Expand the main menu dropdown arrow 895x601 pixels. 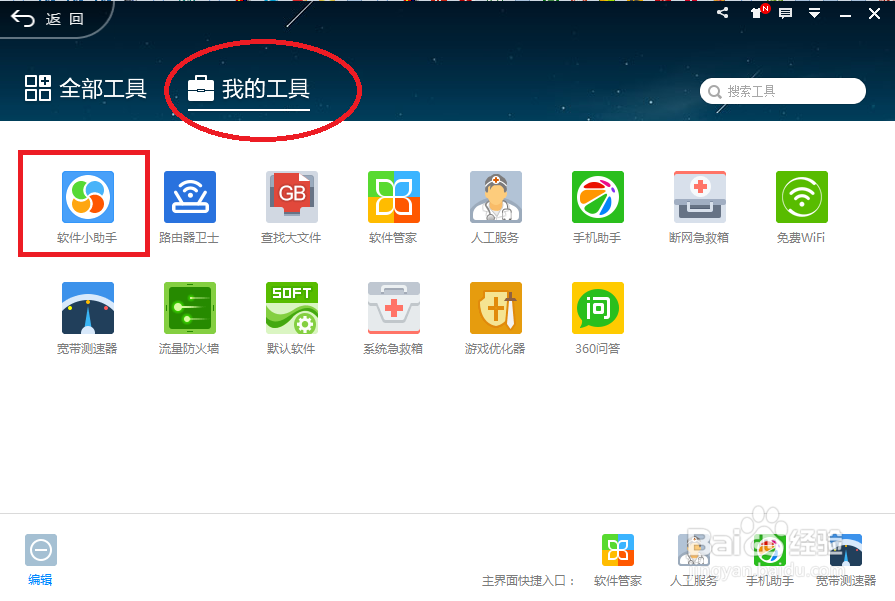(x=814, y=13)
